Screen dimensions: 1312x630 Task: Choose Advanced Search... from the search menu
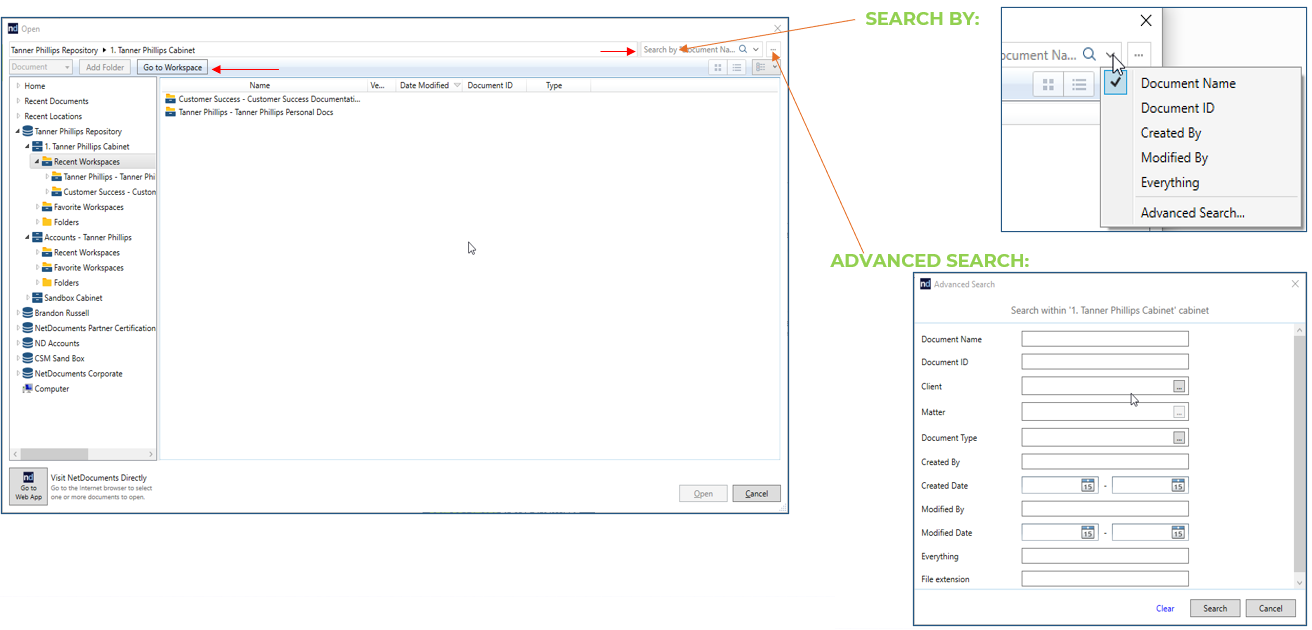point(1192,213)
